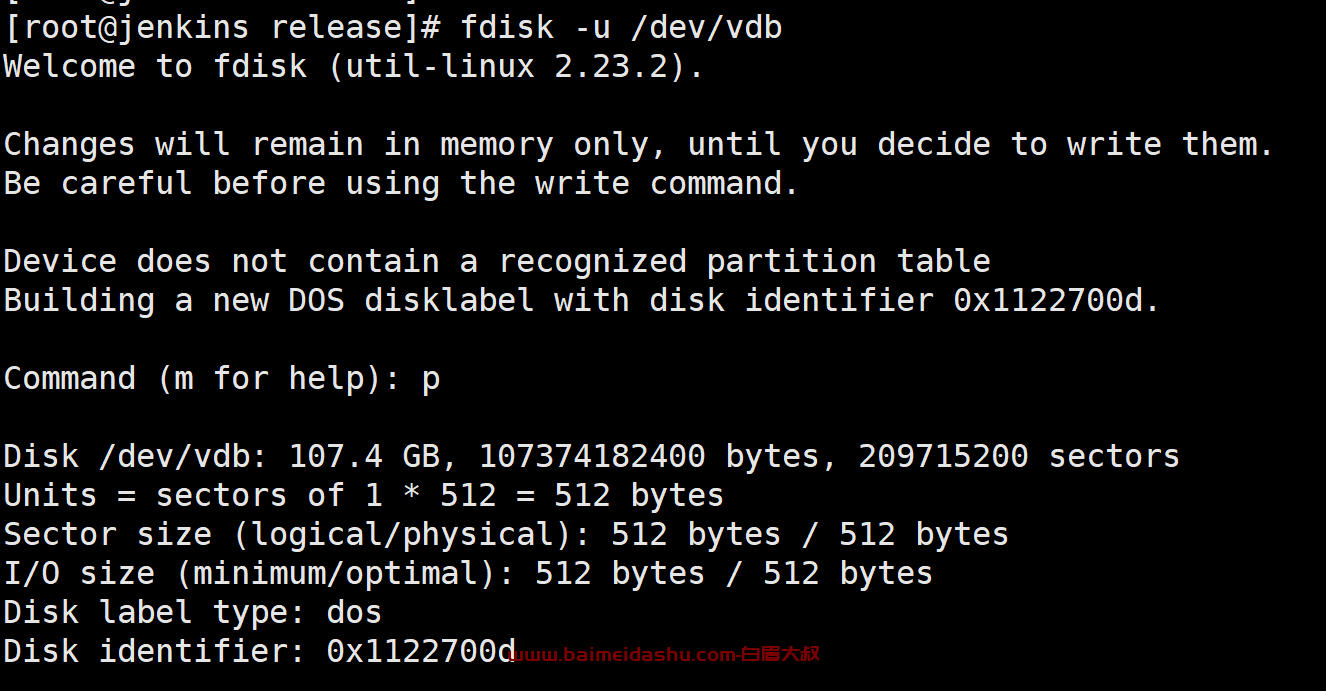Image resolution: width=1326 pixels, height=691 pixels.
Task: Click the 'Disk /dev/vdb' device name
Action: (137, 457)
